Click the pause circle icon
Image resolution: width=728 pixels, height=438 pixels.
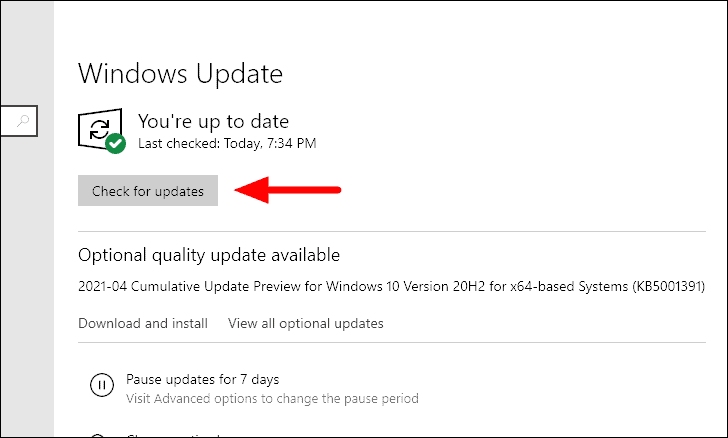102,385
